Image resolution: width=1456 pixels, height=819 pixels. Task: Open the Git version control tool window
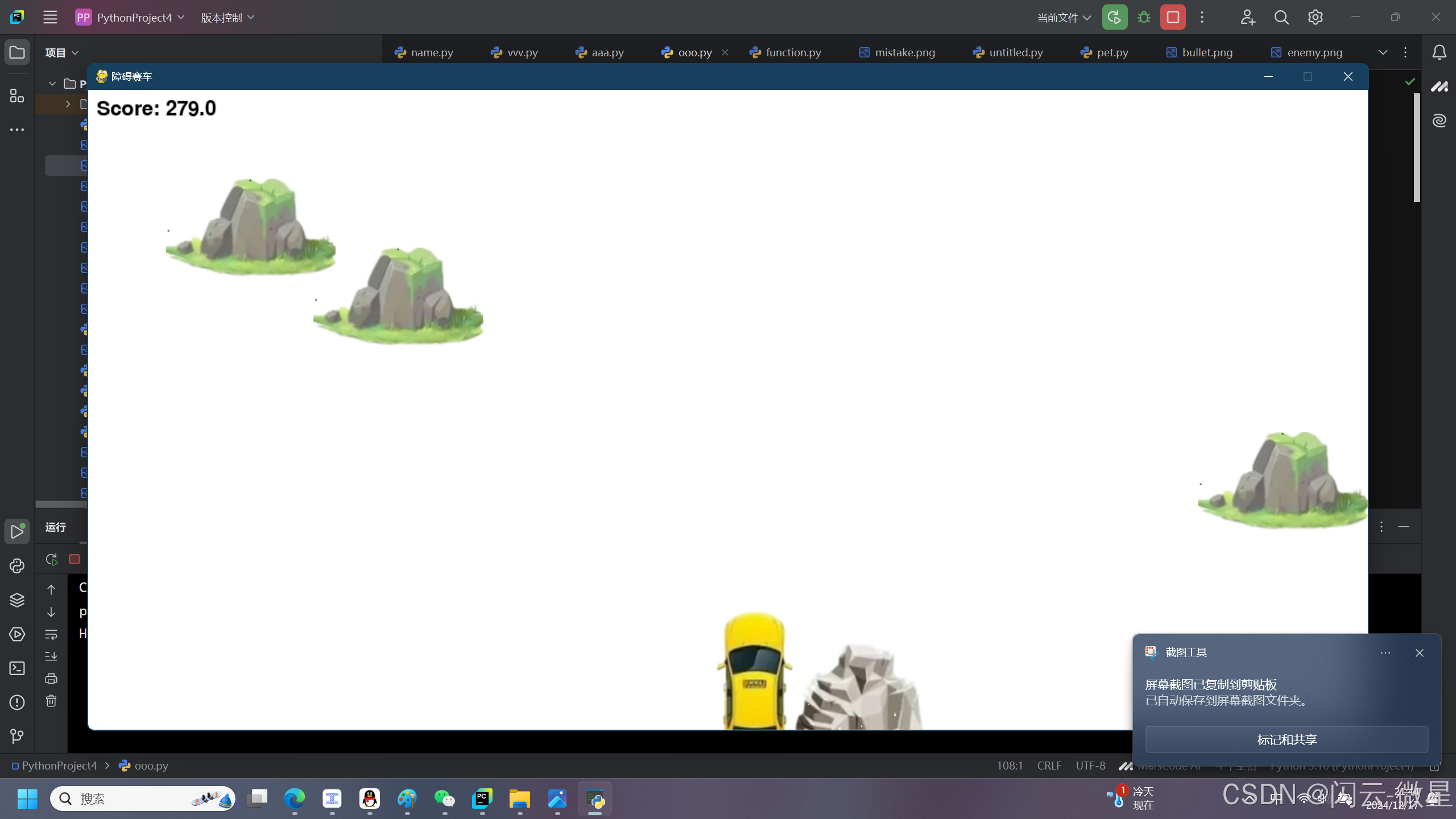17,737
